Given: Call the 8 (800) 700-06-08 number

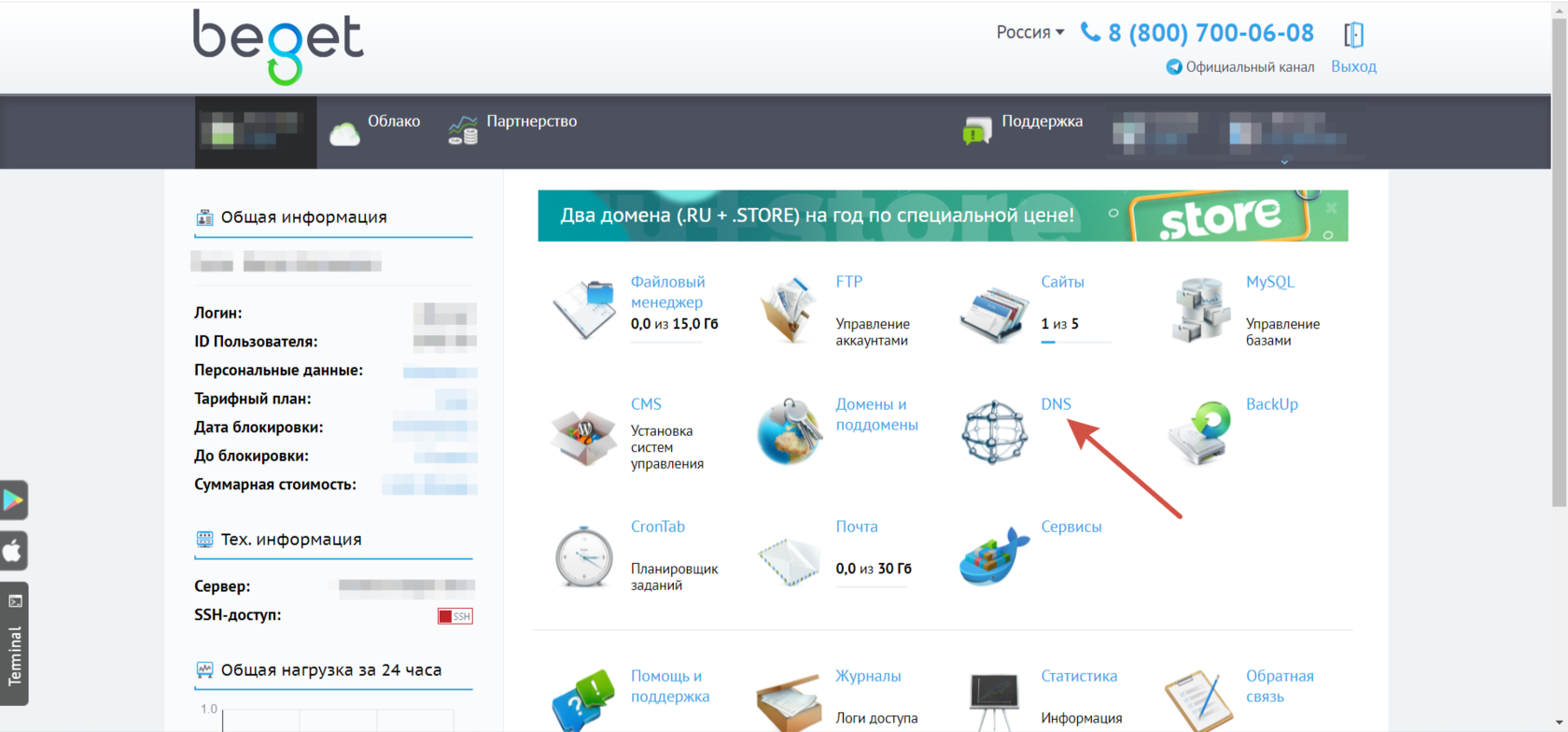Looking at the screenshot, I should tap(1211, 33).
